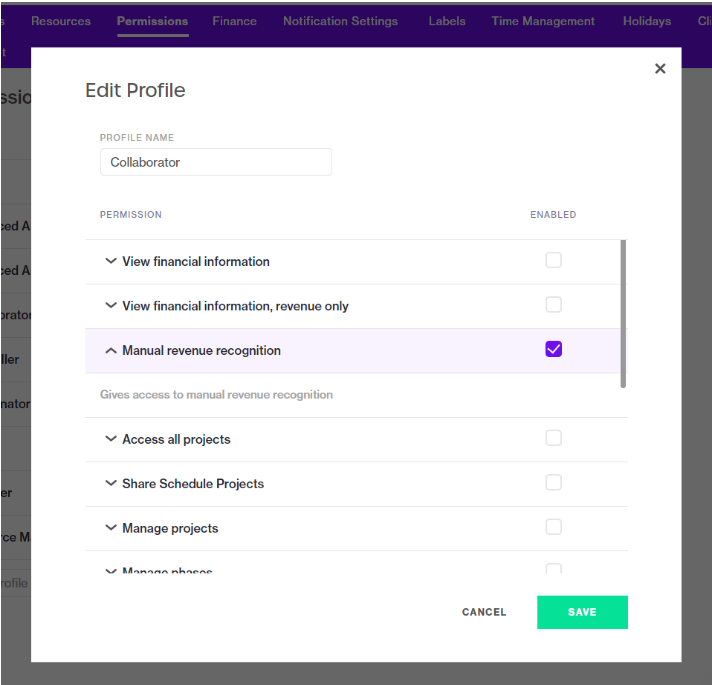Enable Manage projects checkbox
This screenshot has width=712, height=685.
click(553, 527)
